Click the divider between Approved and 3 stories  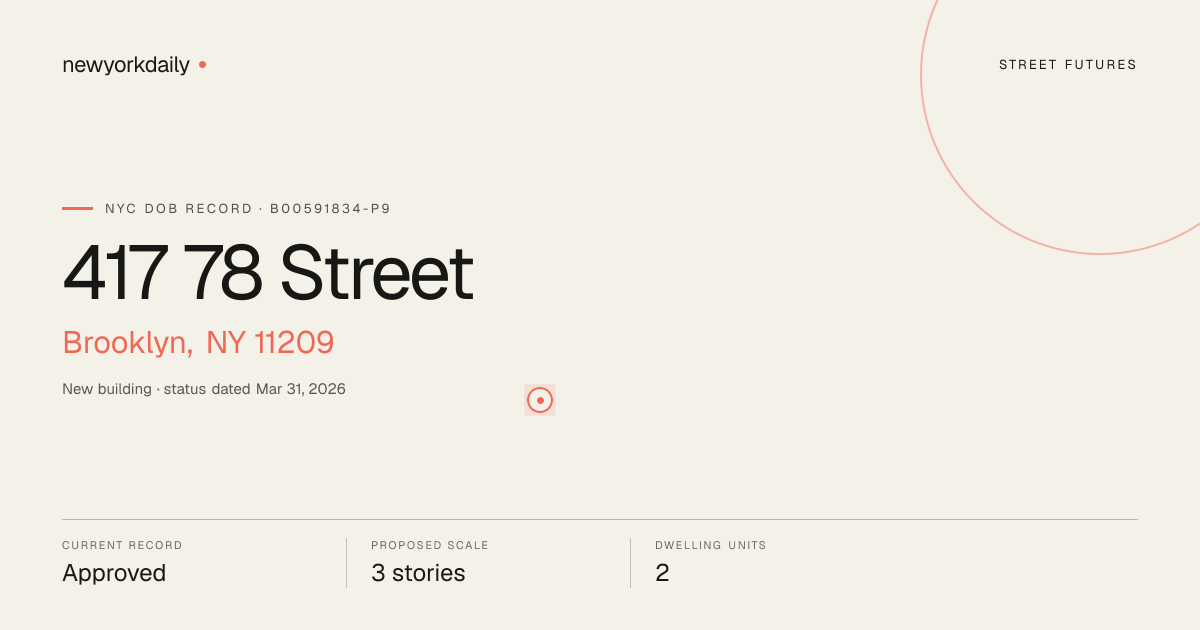[x=346, y=563]
